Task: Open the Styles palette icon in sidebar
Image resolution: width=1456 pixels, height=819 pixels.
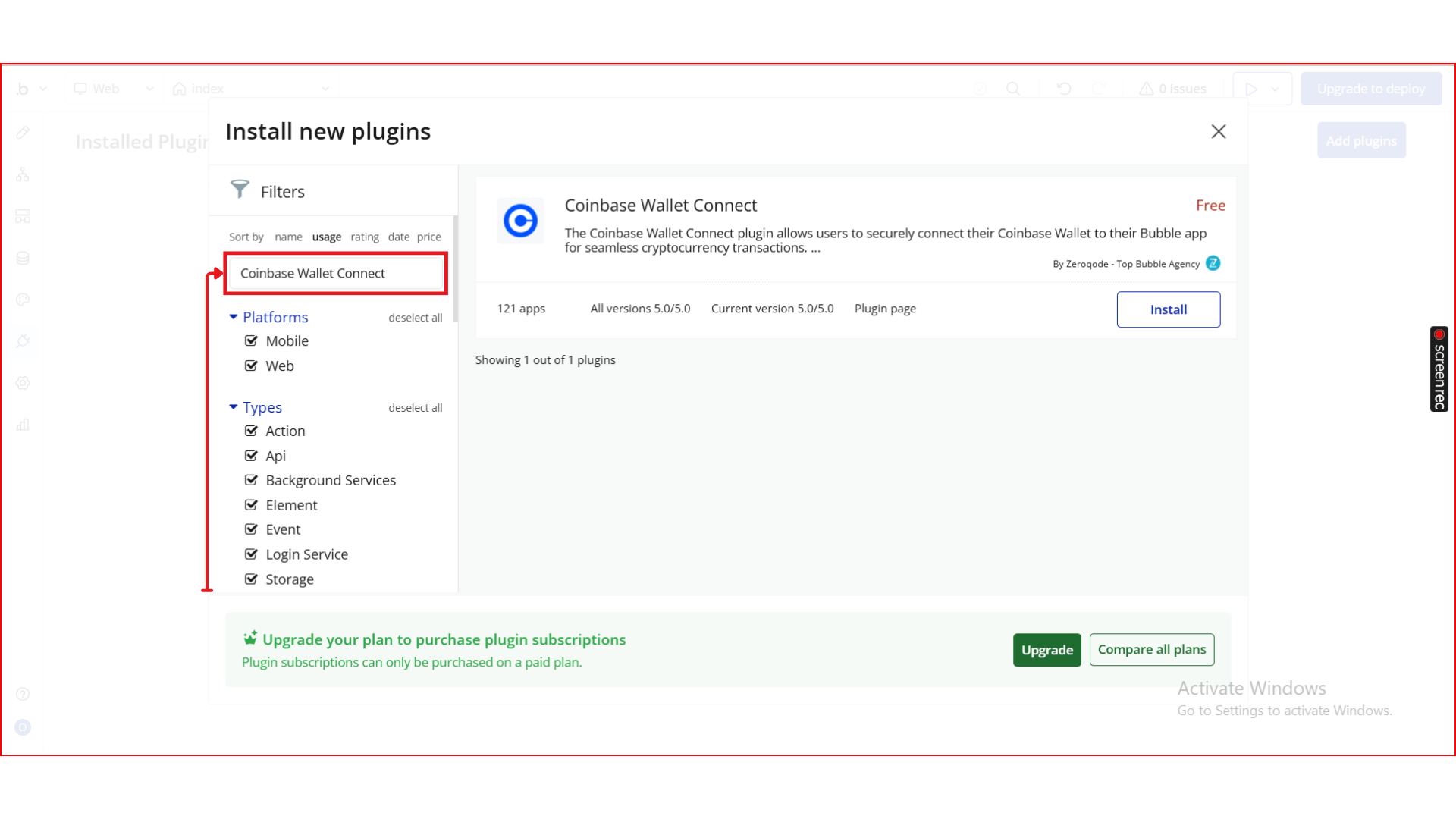Action: click(x=23, y=300)
